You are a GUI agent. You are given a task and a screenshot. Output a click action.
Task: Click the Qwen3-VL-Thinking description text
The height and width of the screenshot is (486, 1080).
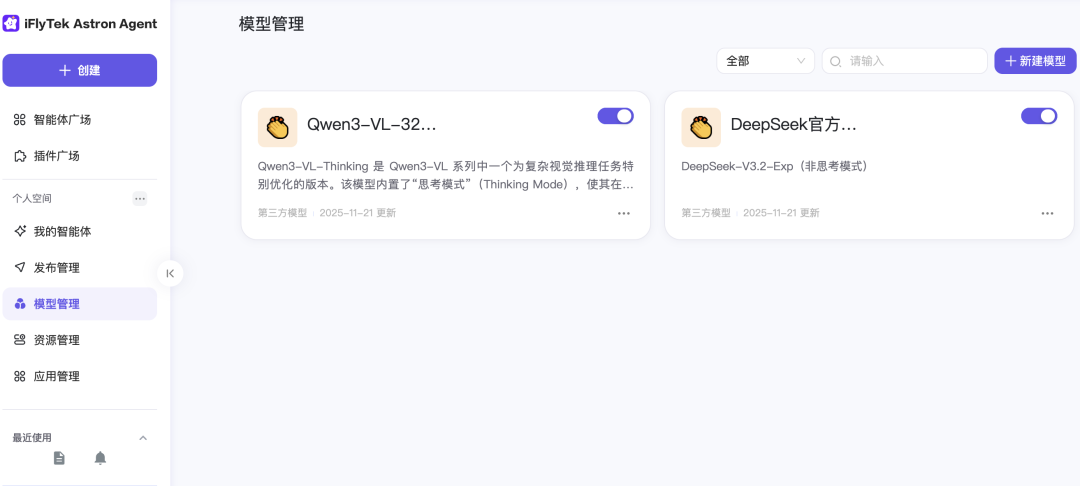tap(446, 176)
